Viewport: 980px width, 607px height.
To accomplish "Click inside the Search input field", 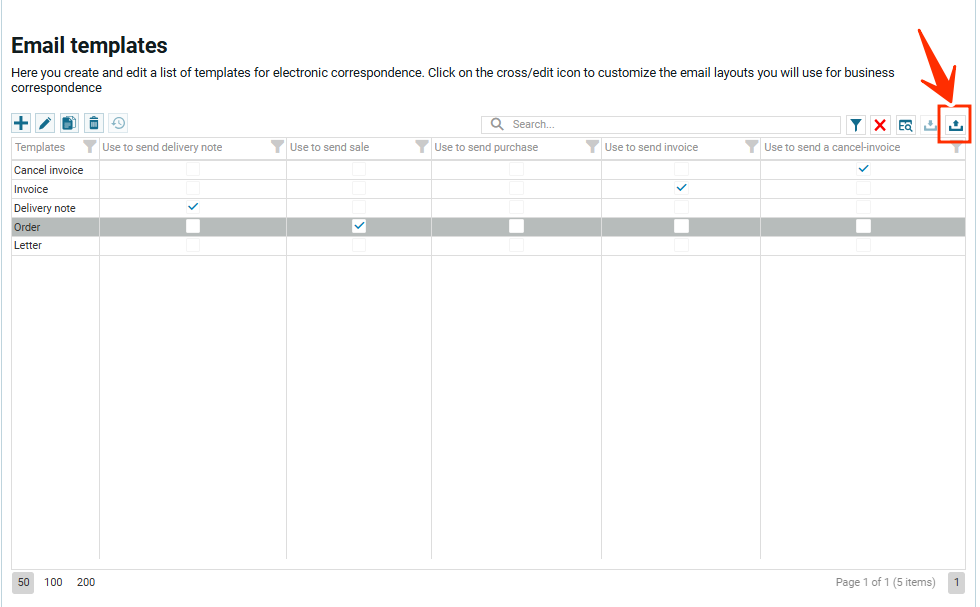I will click(x=670, y=125).
